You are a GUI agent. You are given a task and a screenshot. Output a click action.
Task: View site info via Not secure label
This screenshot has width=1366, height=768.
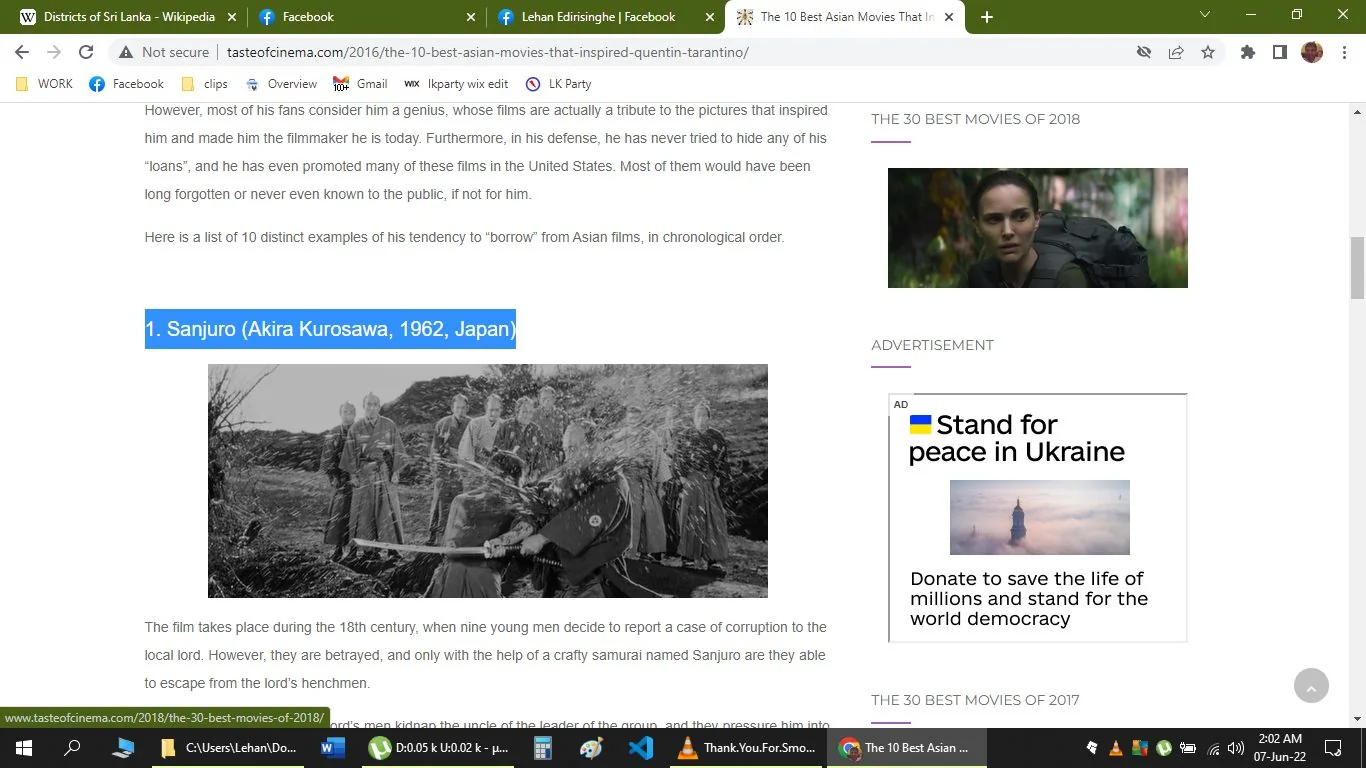click(x=164, y=52)
